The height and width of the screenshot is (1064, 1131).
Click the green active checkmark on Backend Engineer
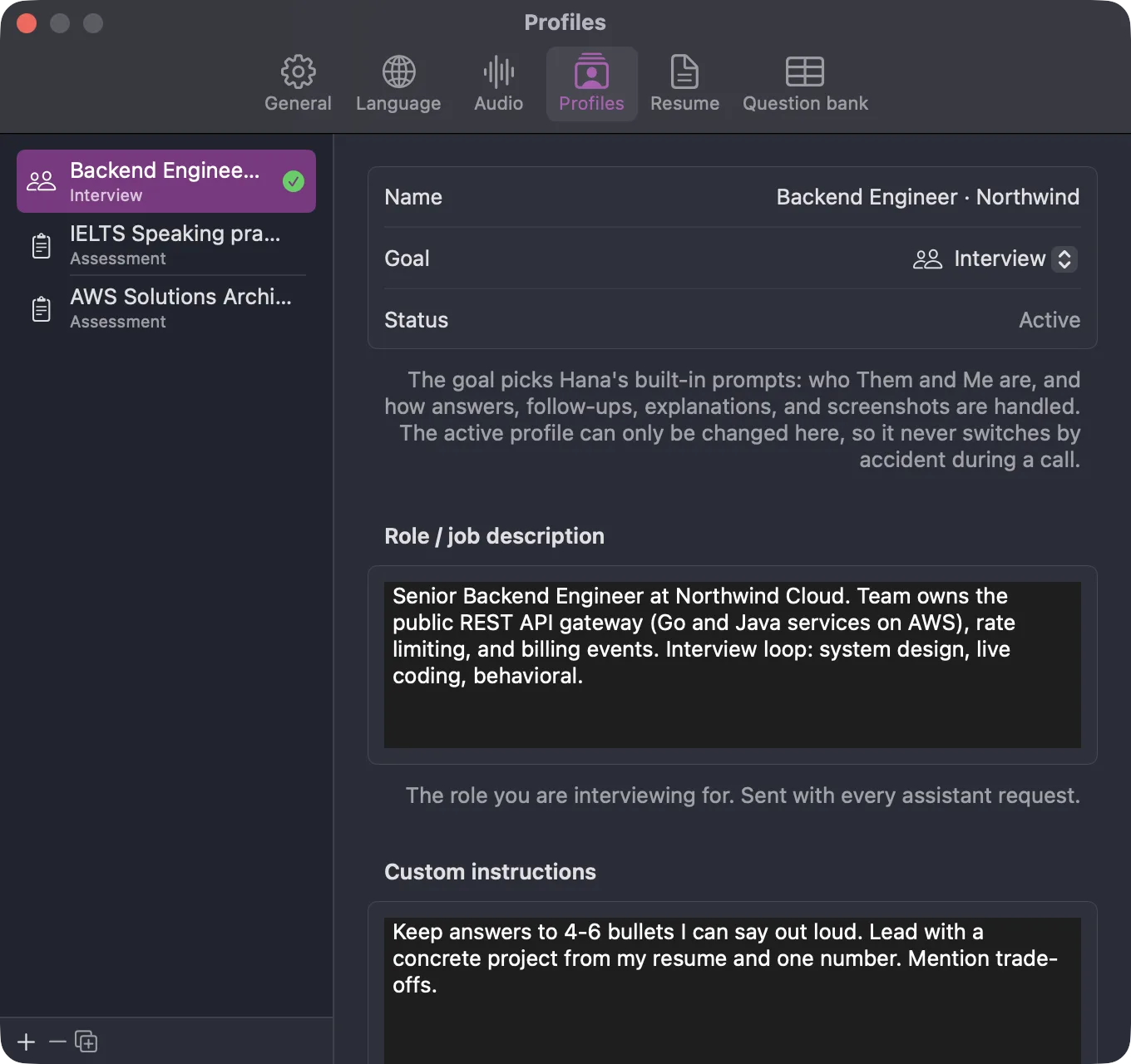click(x=294, y=181)
